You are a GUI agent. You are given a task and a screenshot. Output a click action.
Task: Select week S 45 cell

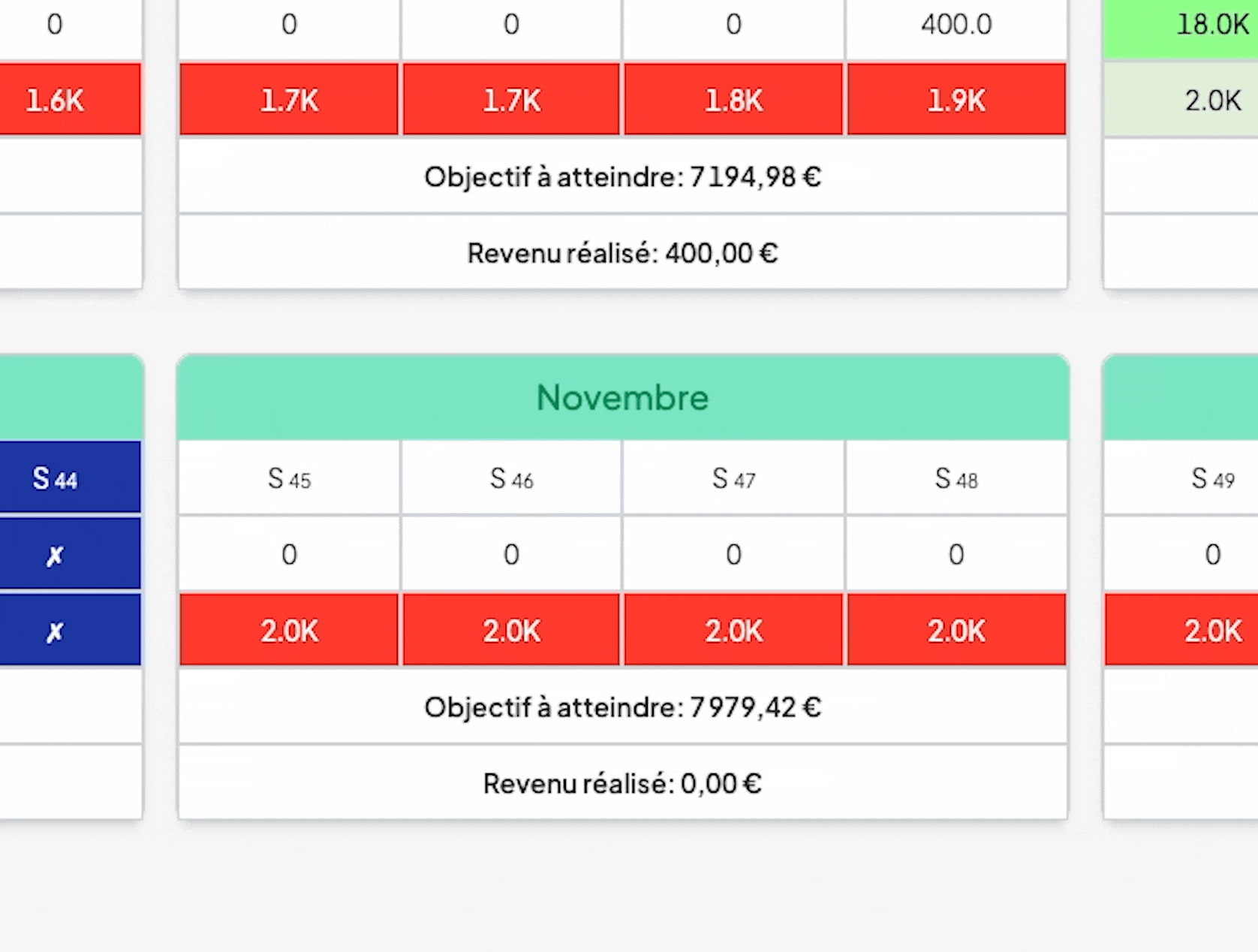(289, 478)
